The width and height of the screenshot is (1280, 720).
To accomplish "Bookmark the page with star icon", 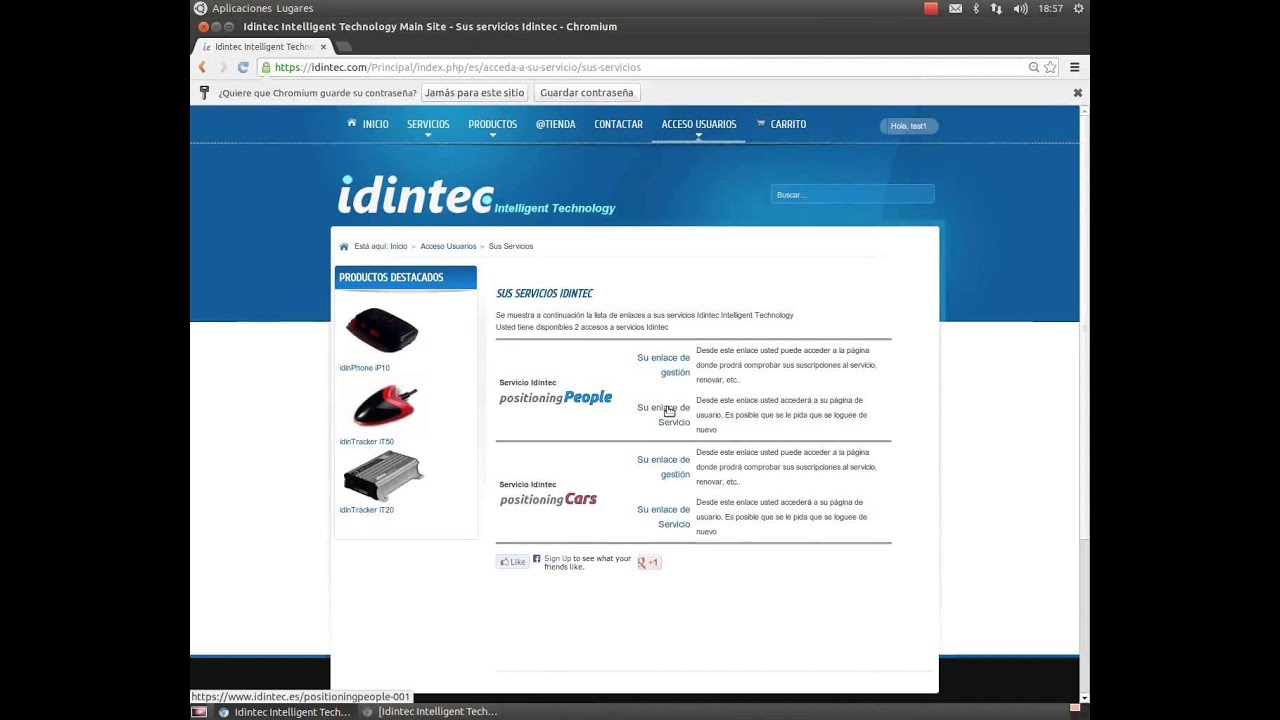I will point(1050,67).
